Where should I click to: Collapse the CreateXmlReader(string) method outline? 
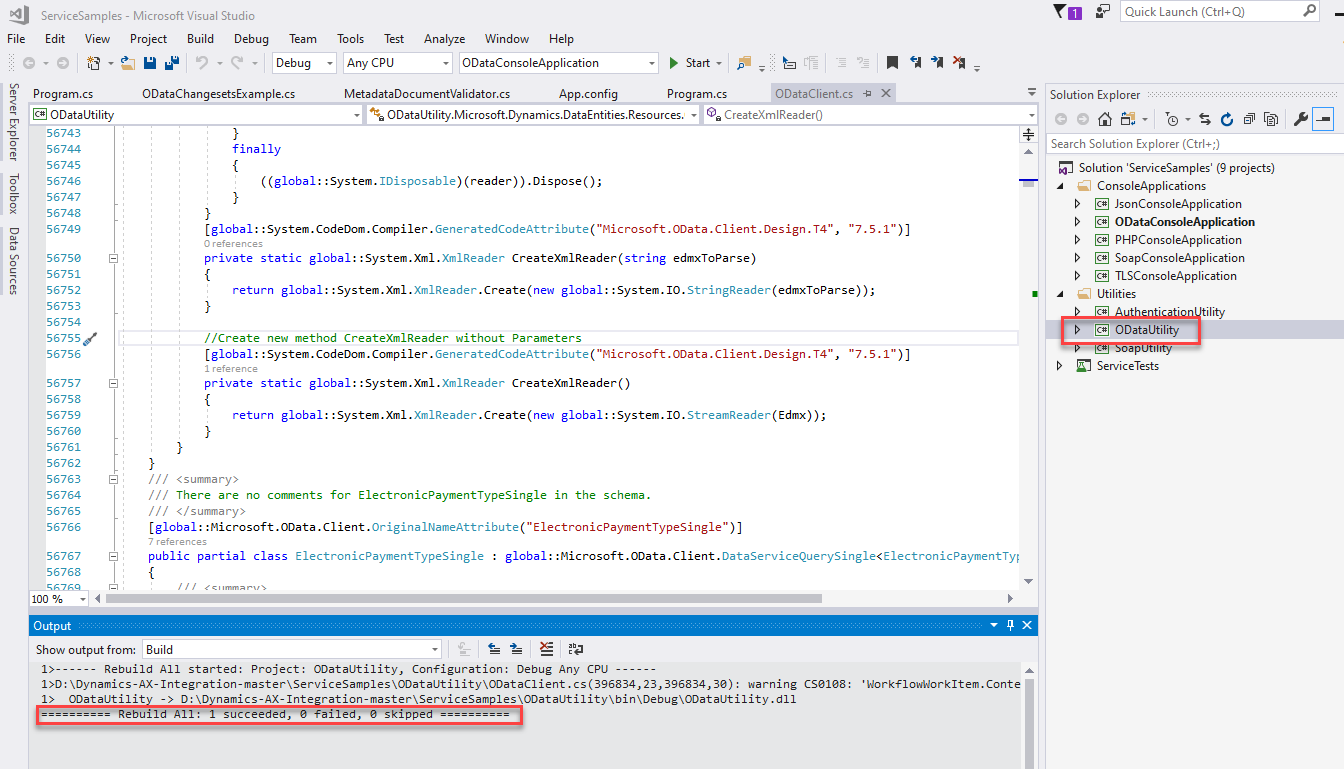(113, 258)
